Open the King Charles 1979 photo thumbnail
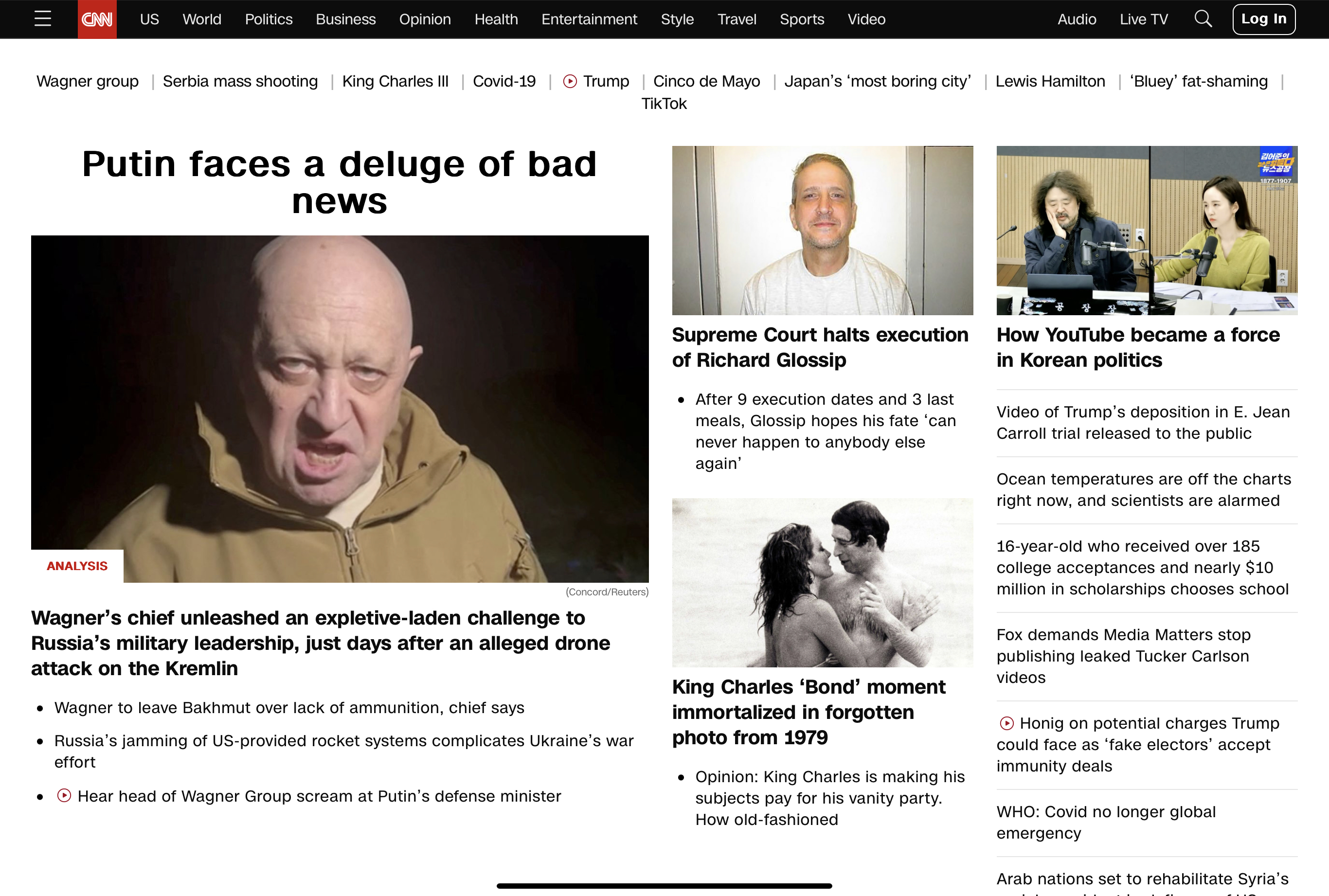Image resolution: width=1329 pixels, height=896 pixels. (x=822, y=582)
